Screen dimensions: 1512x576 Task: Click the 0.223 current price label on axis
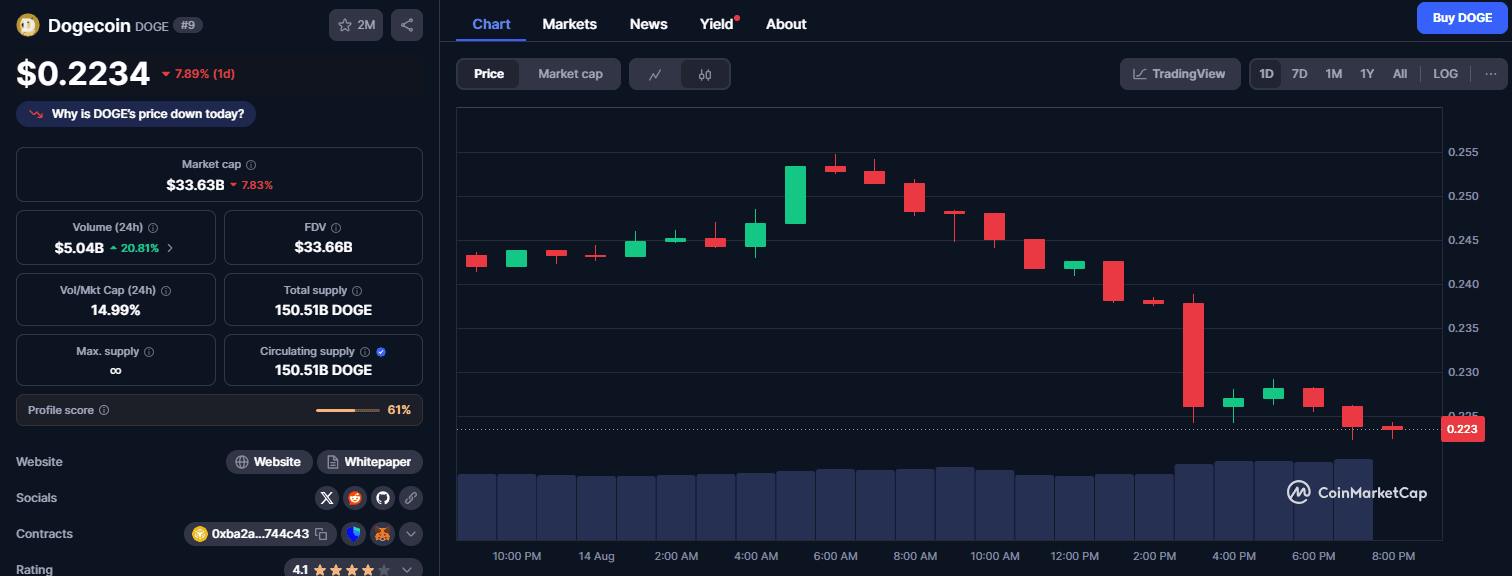pos(1462,429)
